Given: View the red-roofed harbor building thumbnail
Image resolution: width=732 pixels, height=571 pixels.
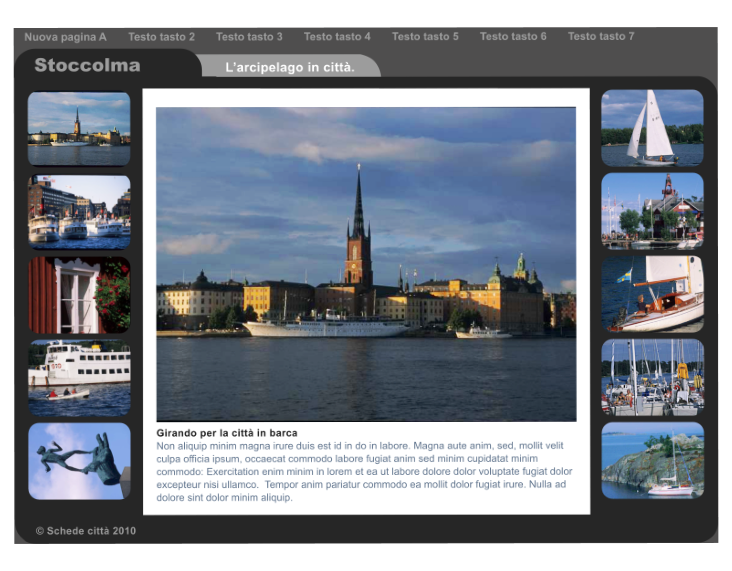Looking at the screenshot, I should tap(652, 210).
